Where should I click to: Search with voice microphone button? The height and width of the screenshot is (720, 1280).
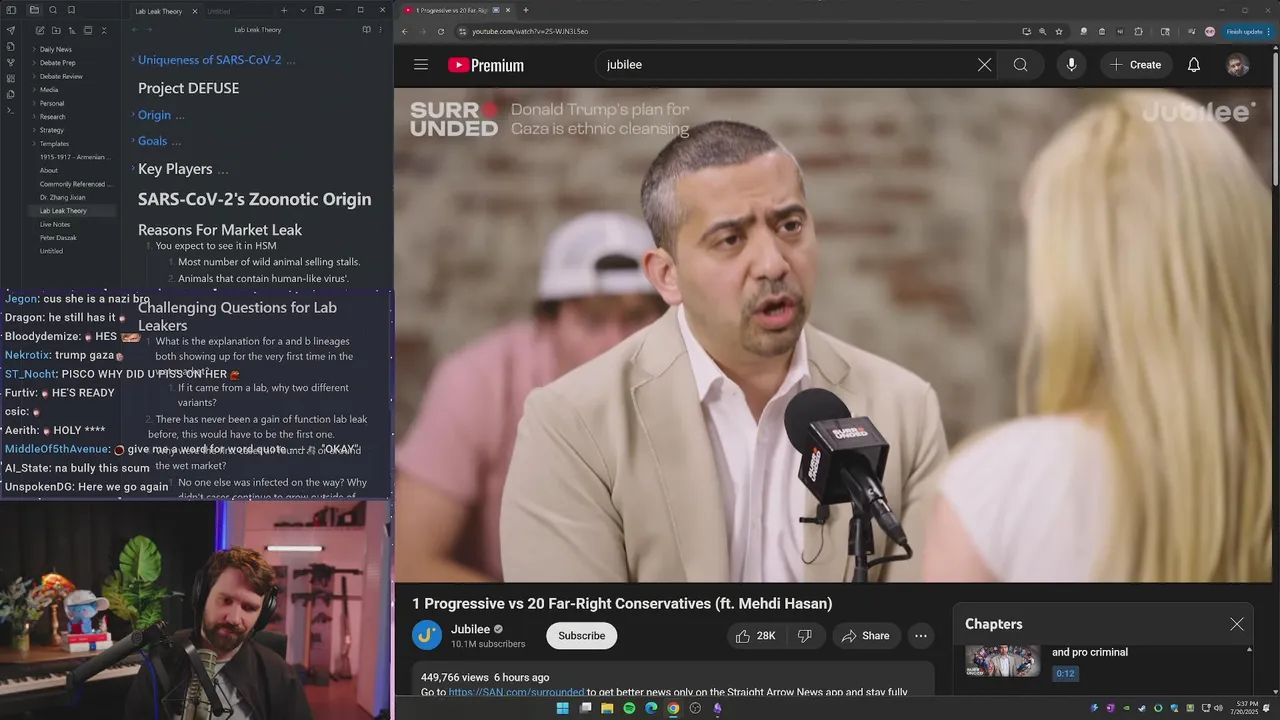click(x=1071, y=65)
